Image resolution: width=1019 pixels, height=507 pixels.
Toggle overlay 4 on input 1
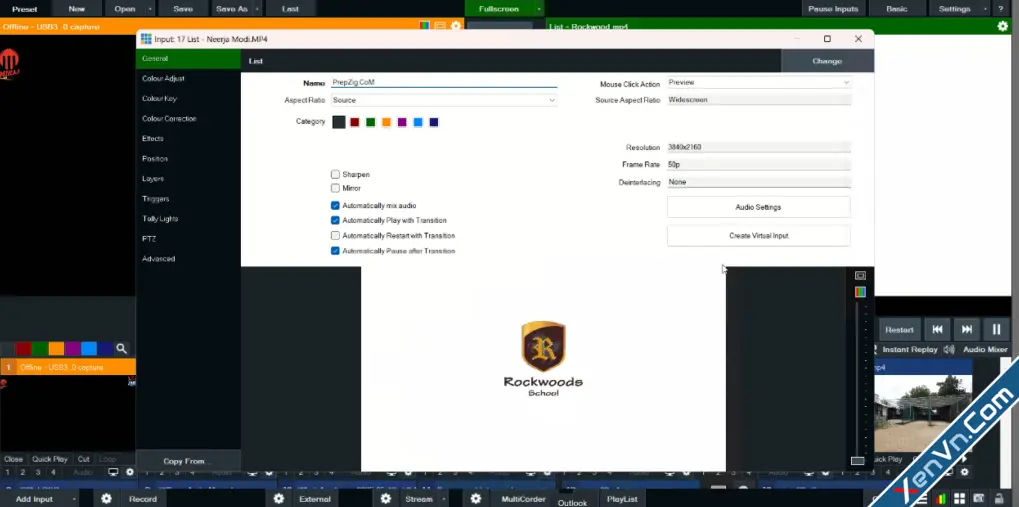coord(53,473)
